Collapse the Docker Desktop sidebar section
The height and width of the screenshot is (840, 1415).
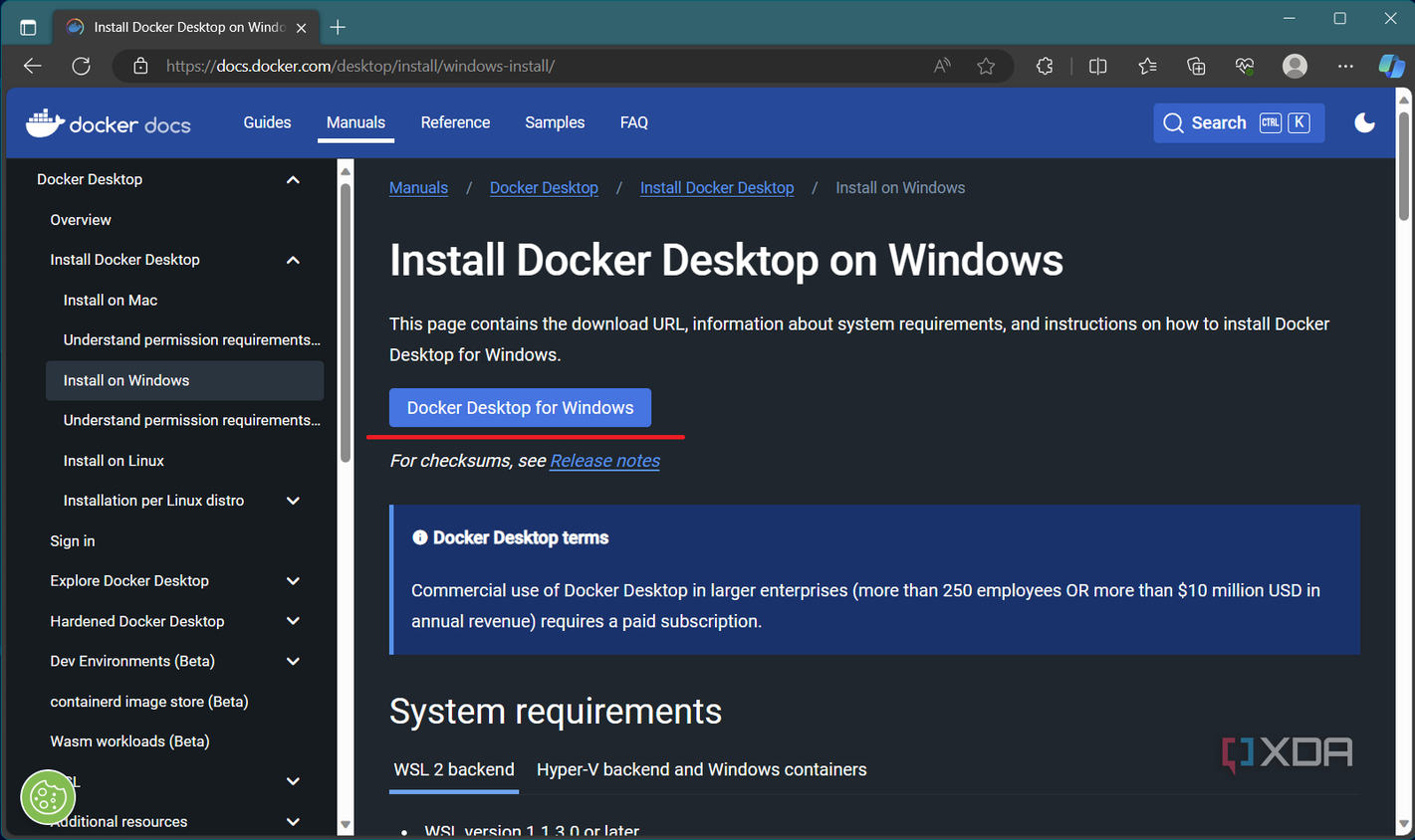tap(293, 179)
